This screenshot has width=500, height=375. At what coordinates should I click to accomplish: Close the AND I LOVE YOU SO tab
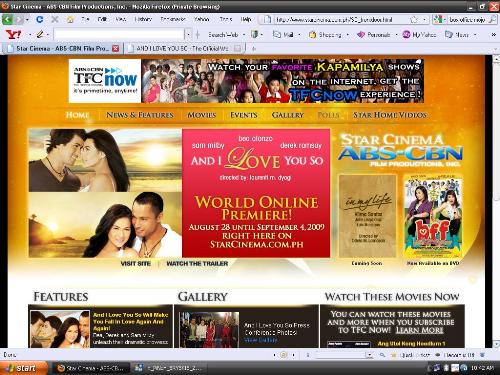click(x=237, y=48)
